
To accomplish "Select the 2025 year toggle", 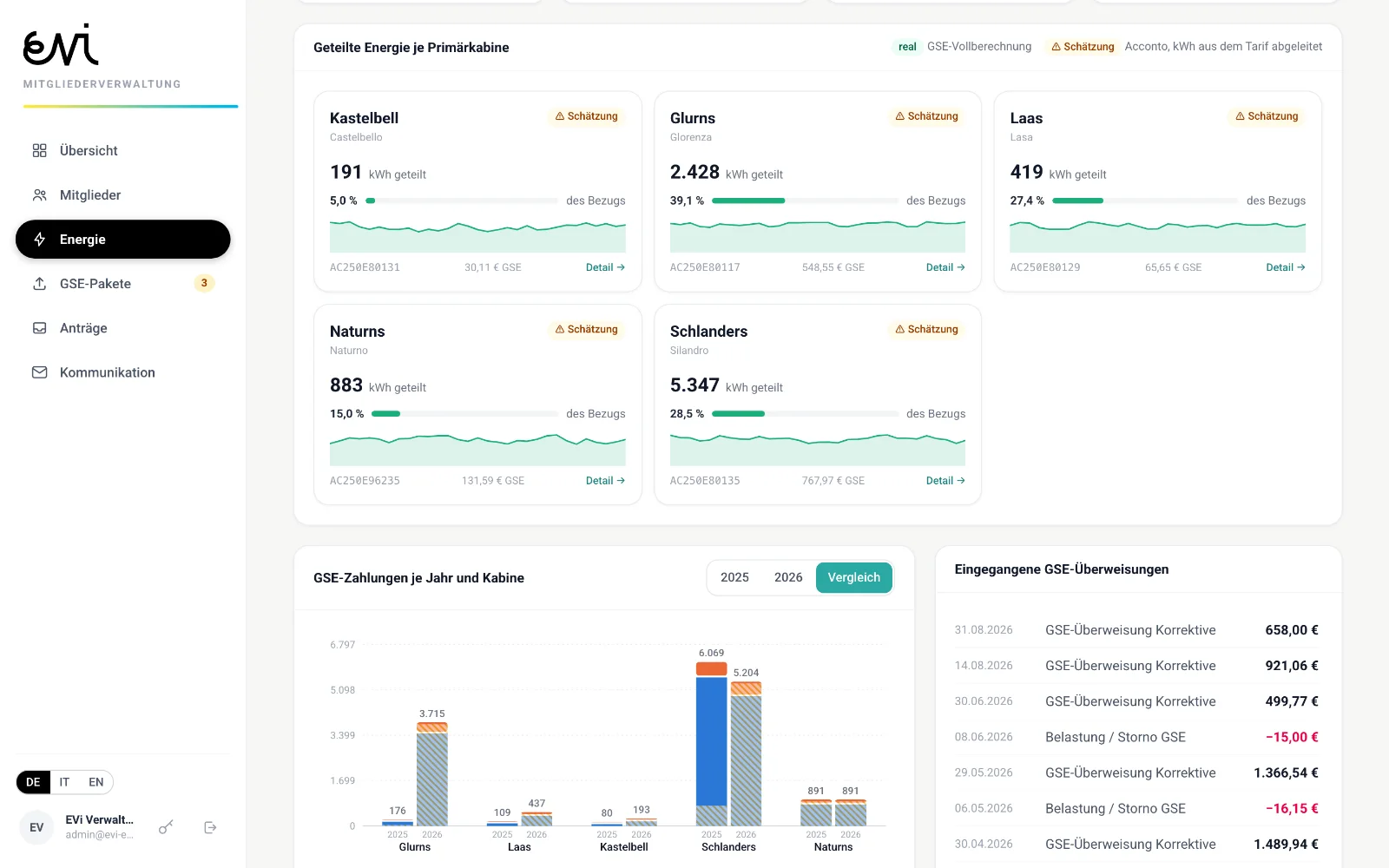I will (x=734, y=577).
